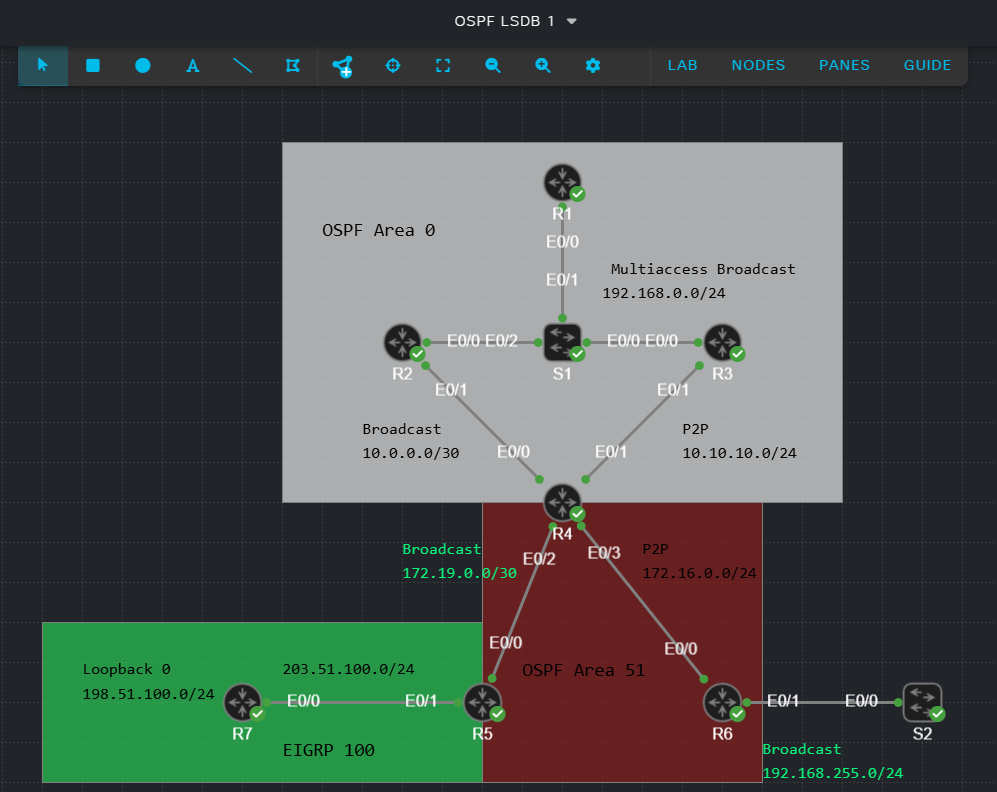Open the gear settings icon
Screen dimensions: 997x792
click(x=593, y=66)
